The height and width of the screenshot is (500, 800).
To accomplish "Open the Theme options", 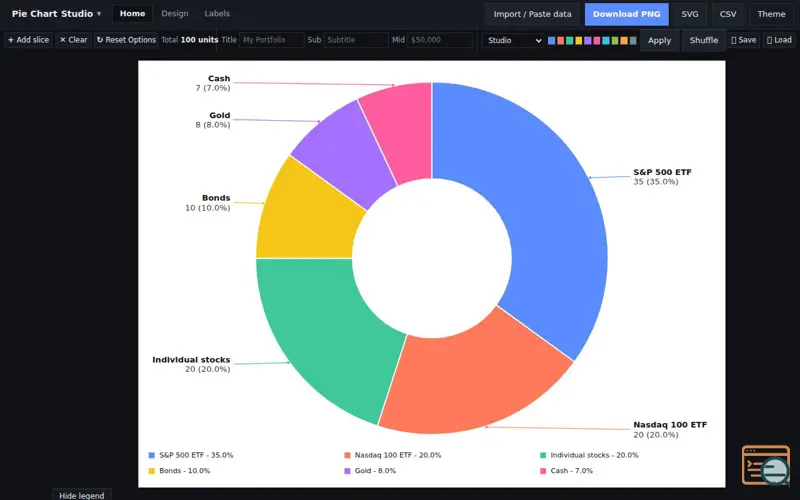I will (771, 14).
